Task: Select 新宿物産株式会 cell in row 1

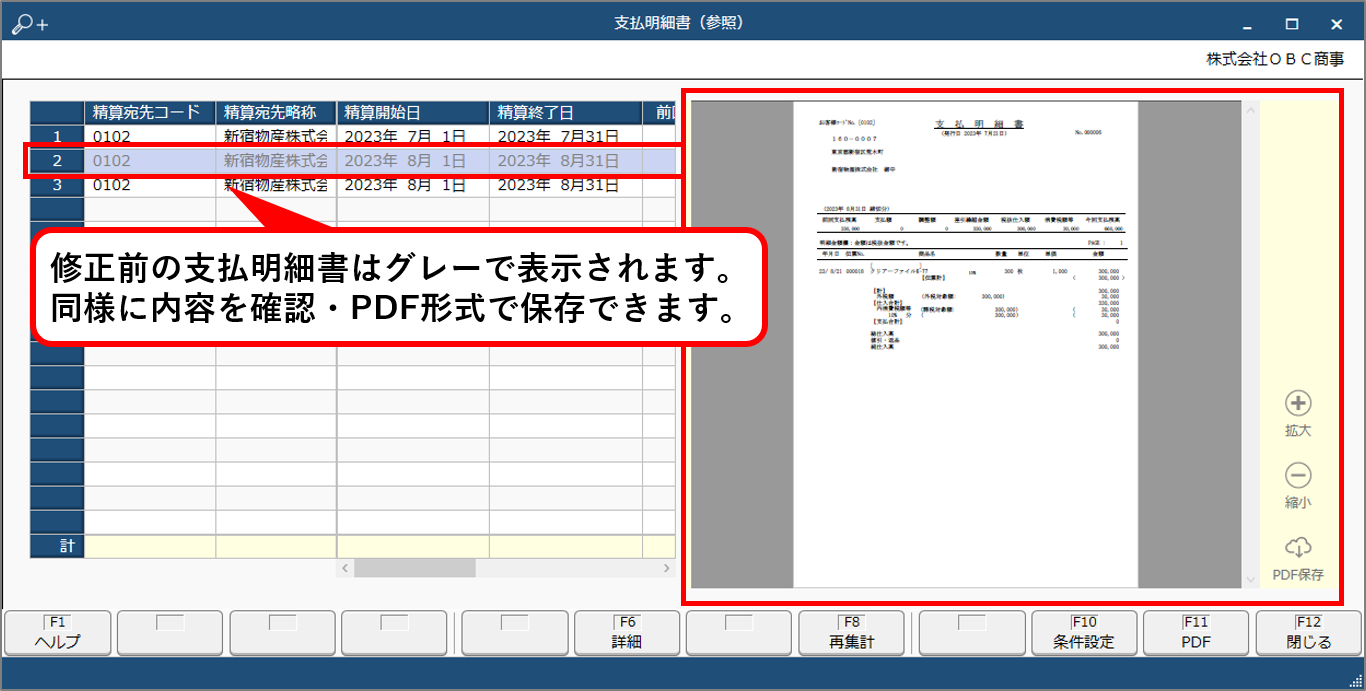Action: (276, 136)
